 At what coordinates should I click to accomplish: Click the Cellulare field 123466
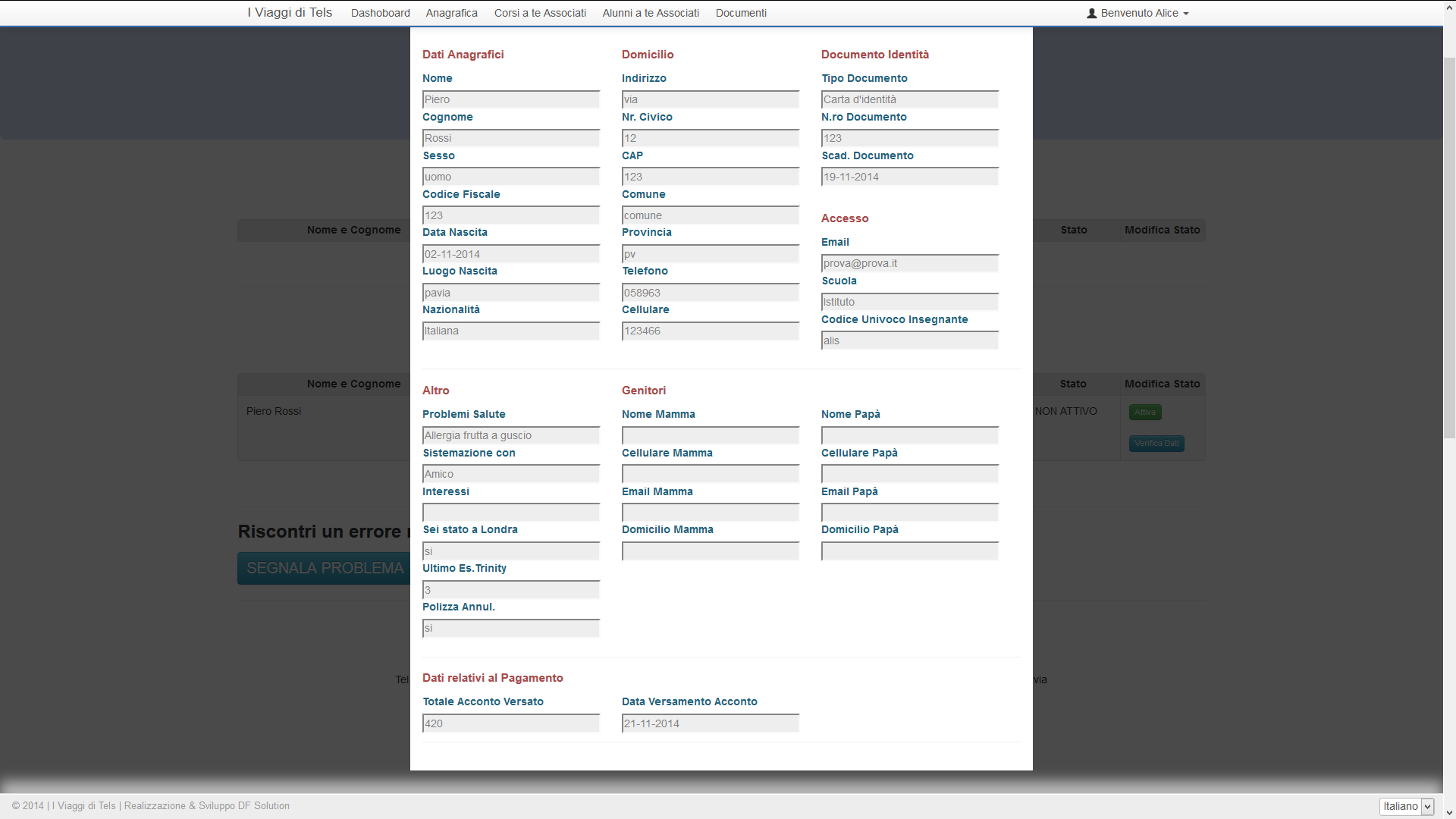pyautogui.click(x=710, y=331)
